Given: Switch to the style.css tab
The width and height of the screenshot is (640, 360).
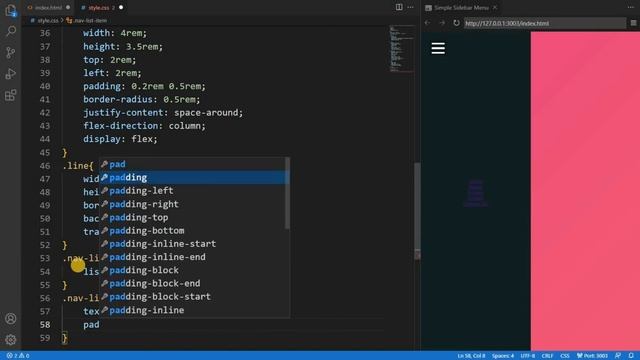Looking at the screenshot, I should pos(99,7).
